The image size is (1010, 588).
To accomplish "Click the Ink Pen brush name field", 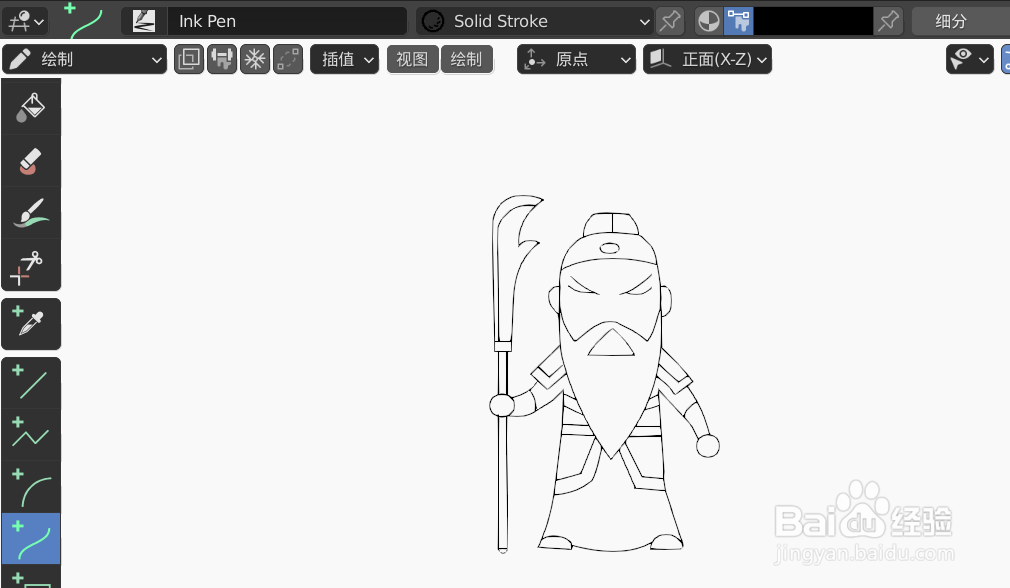I will click(287, 21).
